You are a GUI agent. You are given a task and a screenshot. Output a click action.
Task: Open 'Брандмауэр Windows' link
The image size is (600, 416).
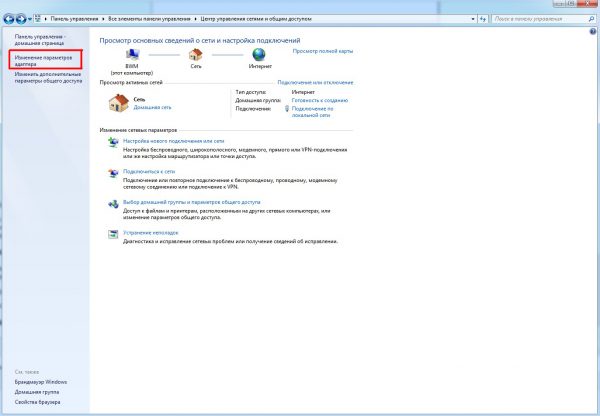41,382
